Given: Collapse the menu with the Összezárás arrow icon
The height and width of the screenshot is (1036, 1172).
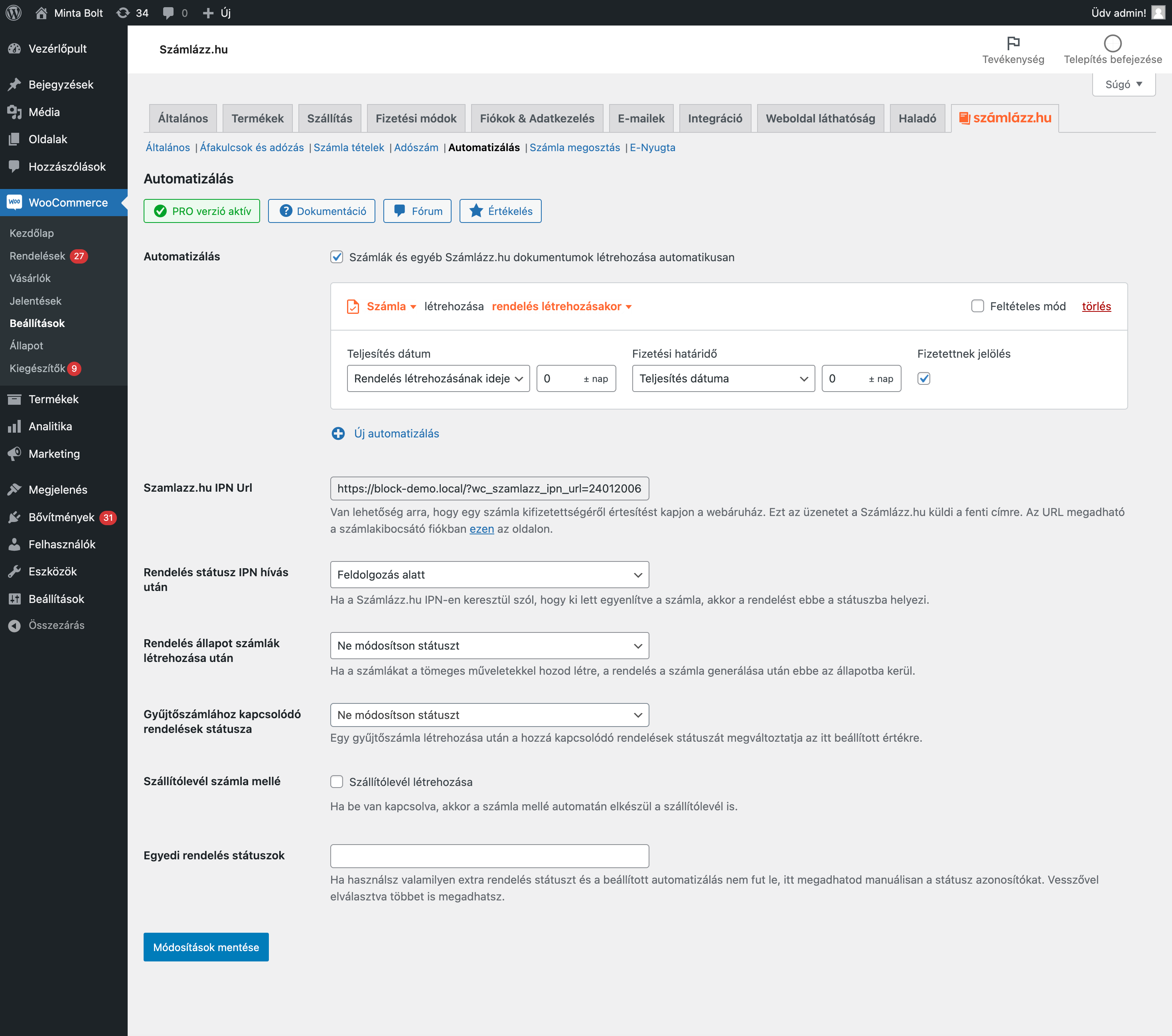Looking at the screenshot, I should [14, 626].
